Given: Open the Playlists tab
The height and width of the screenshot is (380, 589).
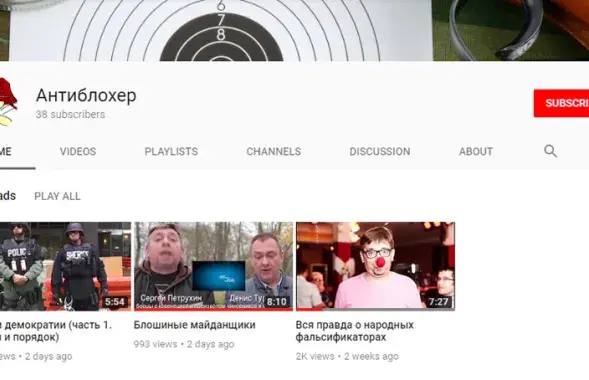Looking at the screenshot, I should (171, 151).
